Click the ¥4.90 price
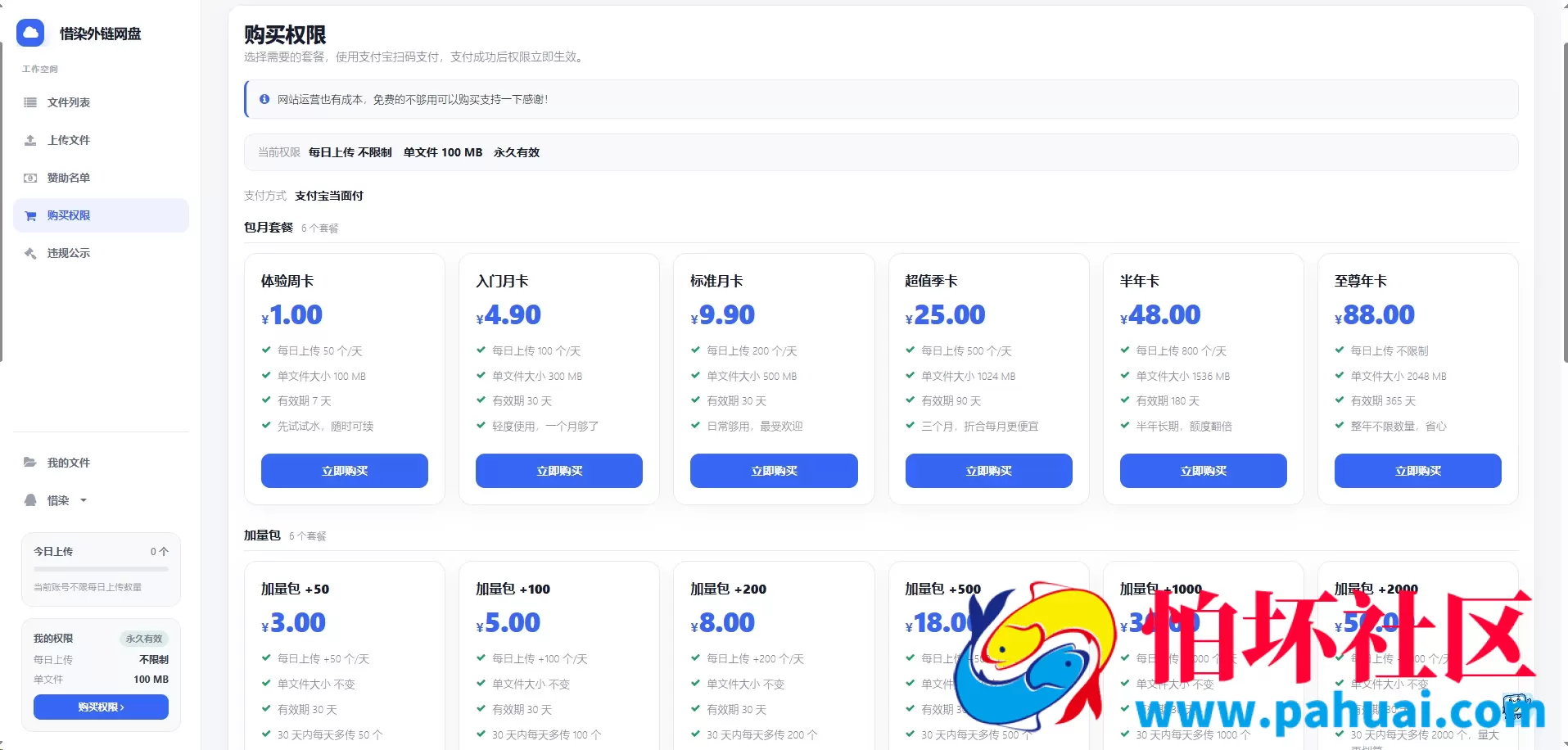This screenshot has width=1568, height=750. (508, 315)
